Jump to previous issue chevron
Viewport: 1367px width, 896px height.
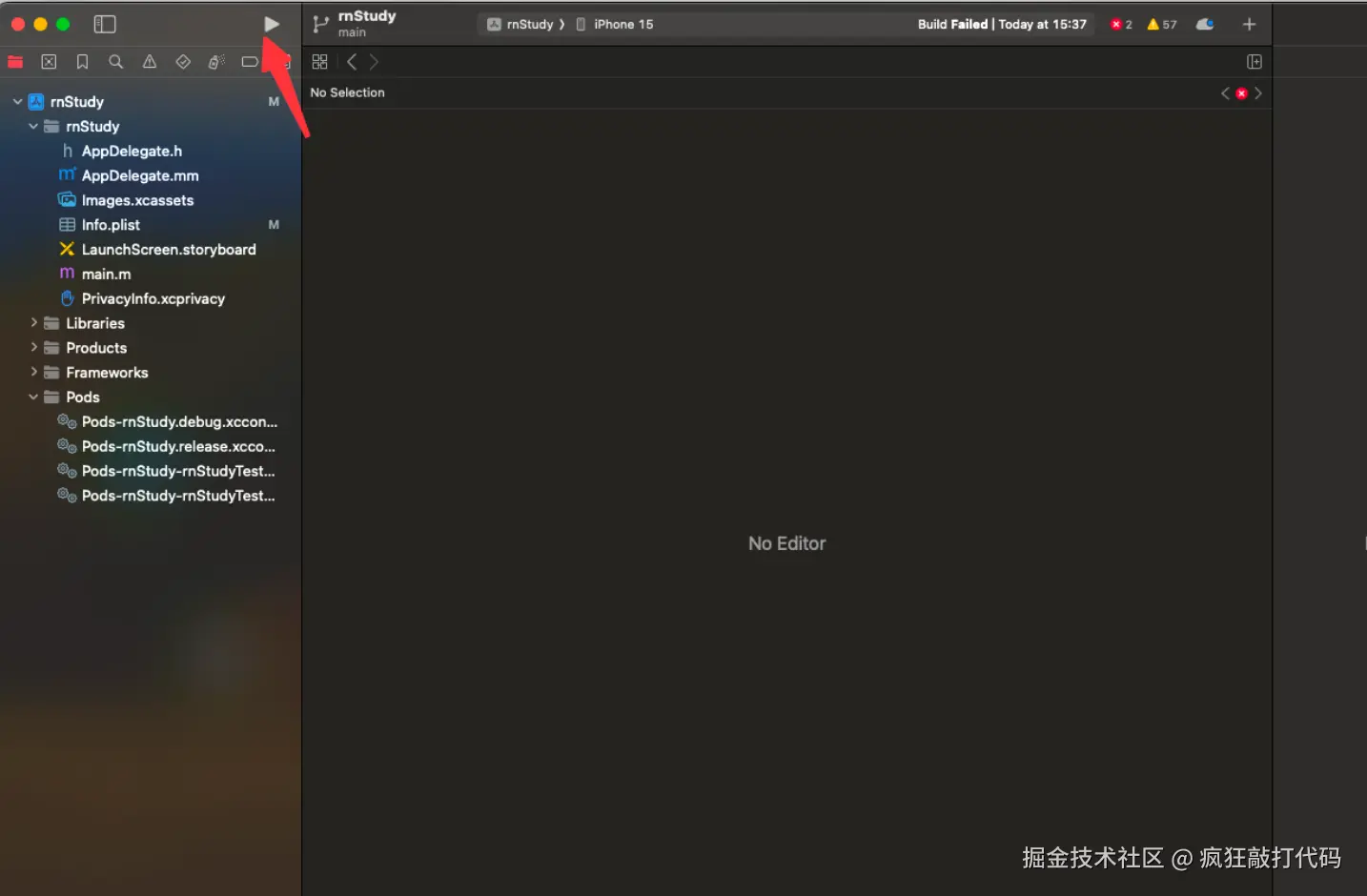[x=1226, y=93]
